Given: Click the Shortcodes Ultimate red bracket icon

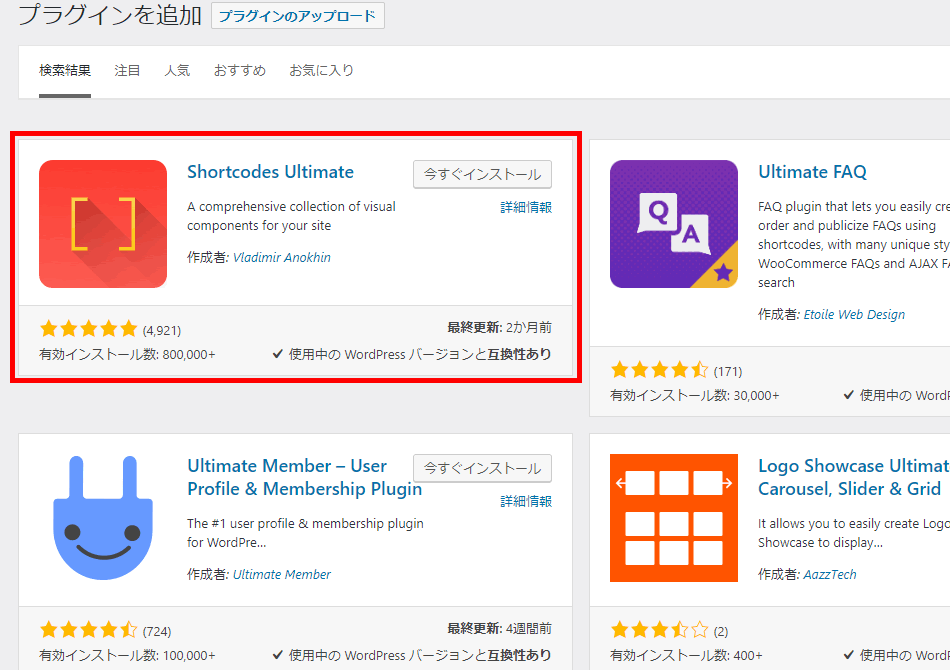Looking at the screenshot, I should coord(103,224).
